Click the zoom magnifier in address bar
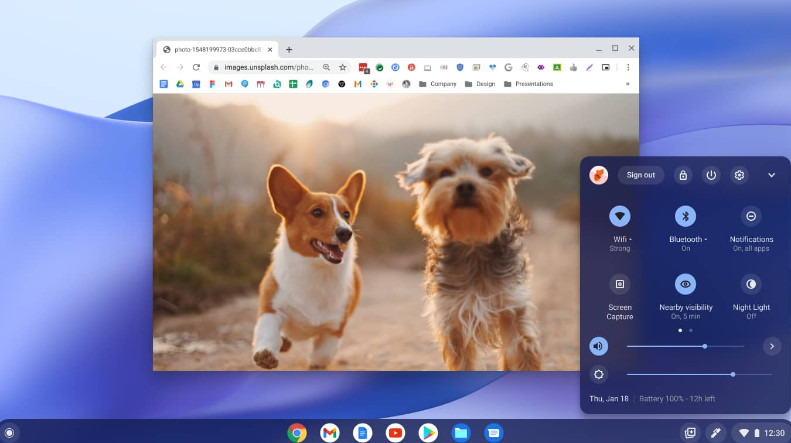This screenshot has width=791, height=443. (326, 67)
